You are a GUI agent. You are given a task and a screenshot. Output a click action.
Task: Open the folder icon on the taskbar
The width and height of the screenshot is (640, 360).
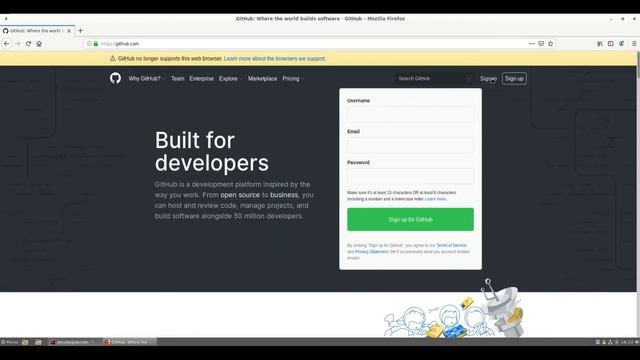38,342
